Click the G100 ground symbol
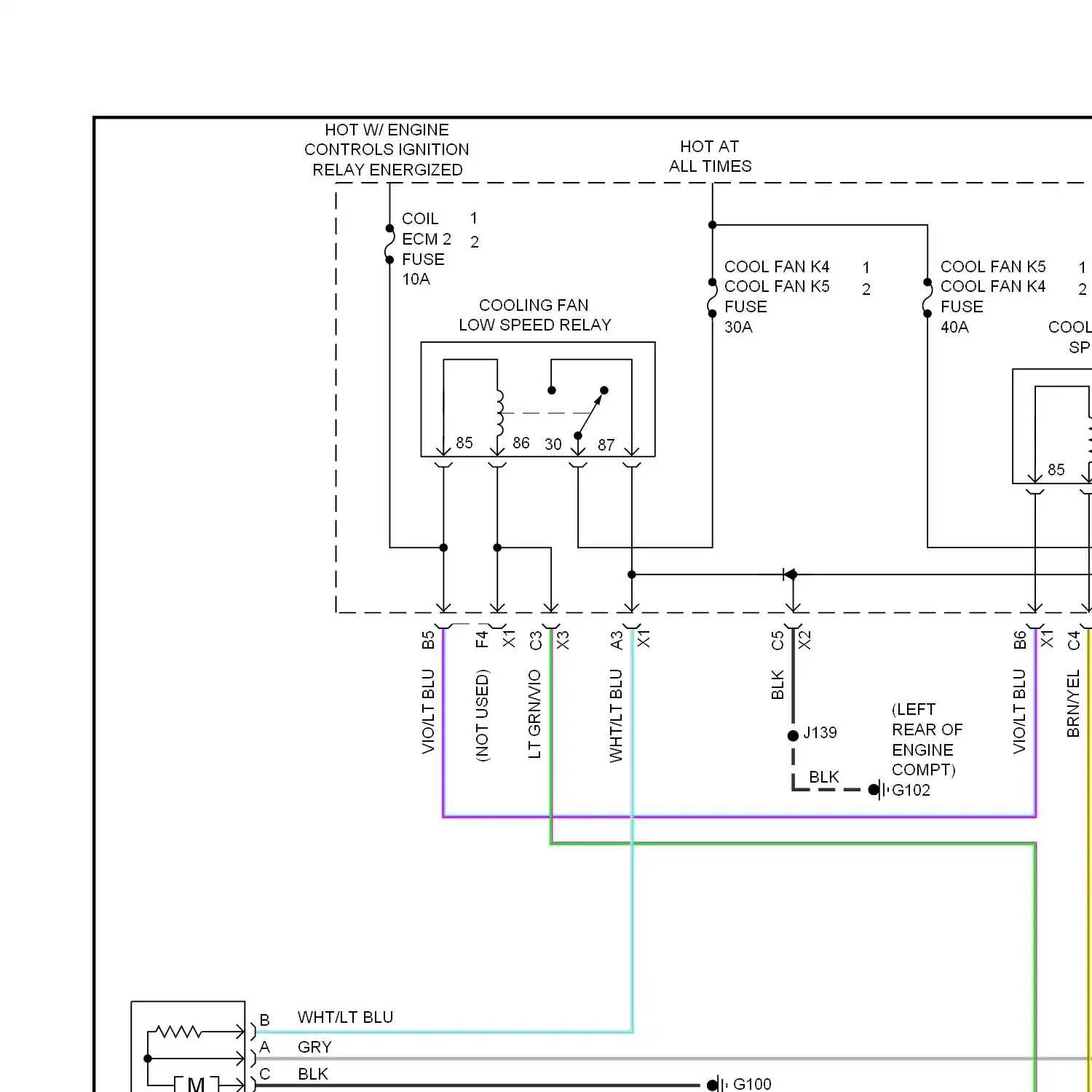The width and height of the screenshot is (1092, 1092). point(718,1085)
